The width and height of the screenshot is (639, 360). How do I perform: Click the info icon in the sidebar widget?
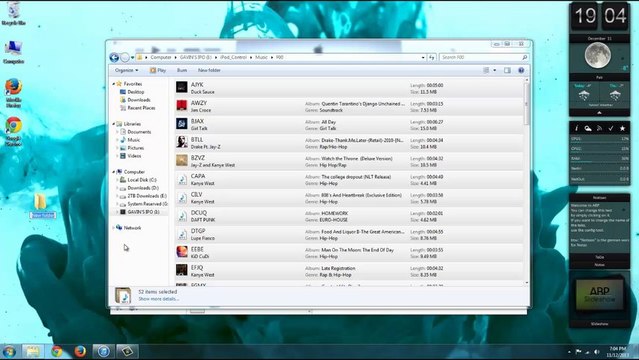click(576, 128)
